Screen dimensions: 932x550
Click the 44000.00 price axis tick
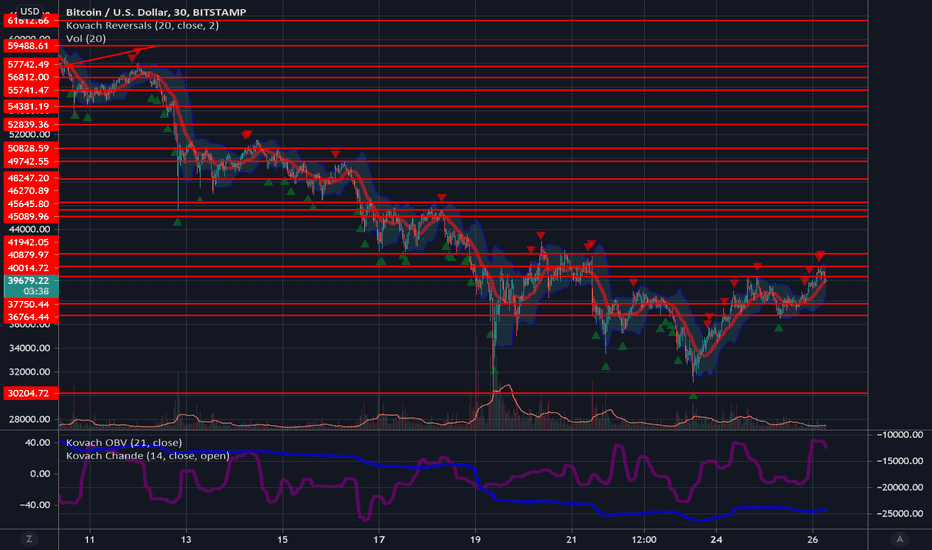29,229
